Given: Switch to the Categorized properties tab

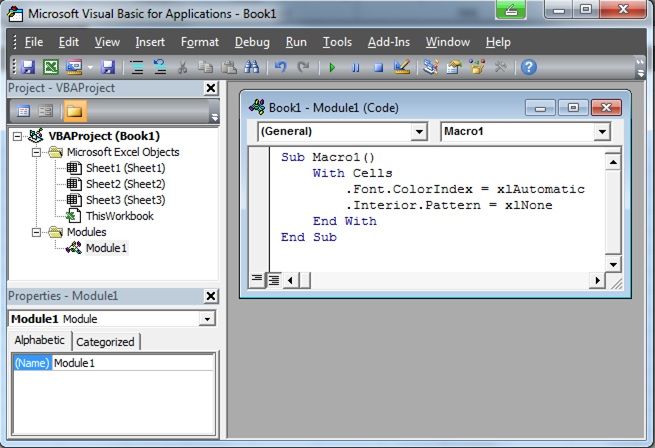Looking at the screenshot, I should (105, 342).
